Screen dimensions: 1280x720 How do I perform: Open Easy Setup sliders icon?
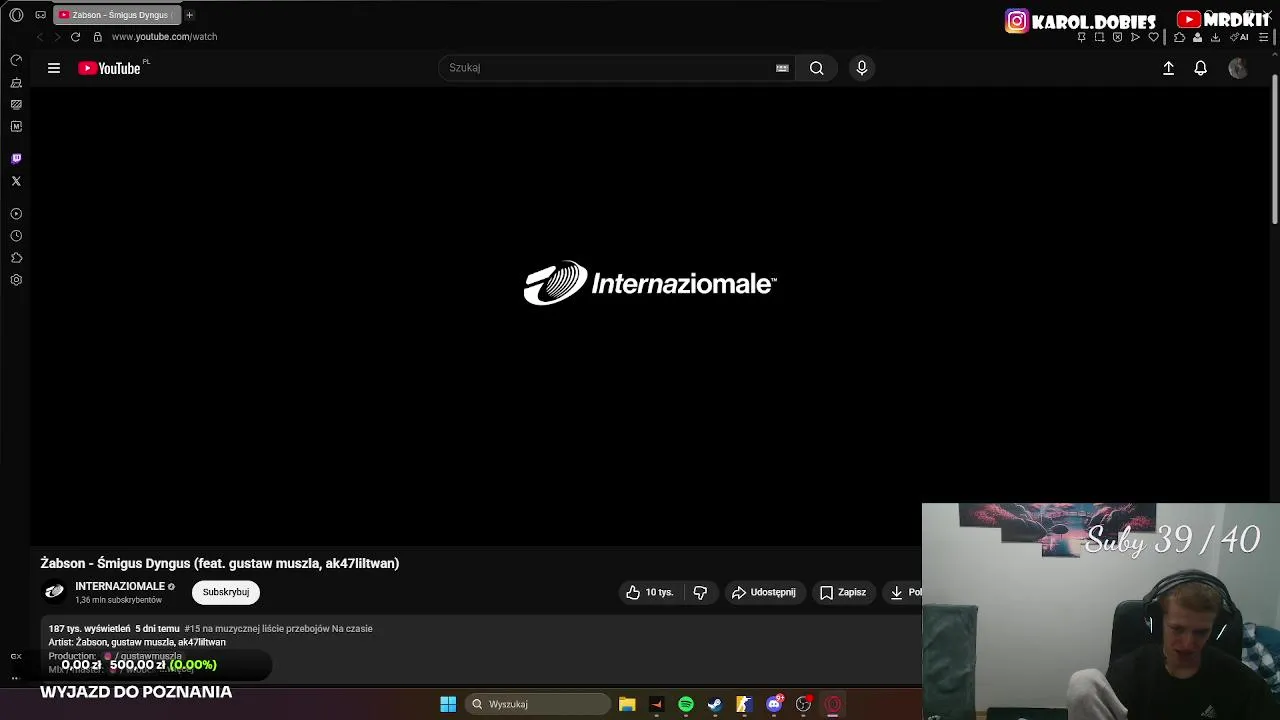coord(1263,37)
